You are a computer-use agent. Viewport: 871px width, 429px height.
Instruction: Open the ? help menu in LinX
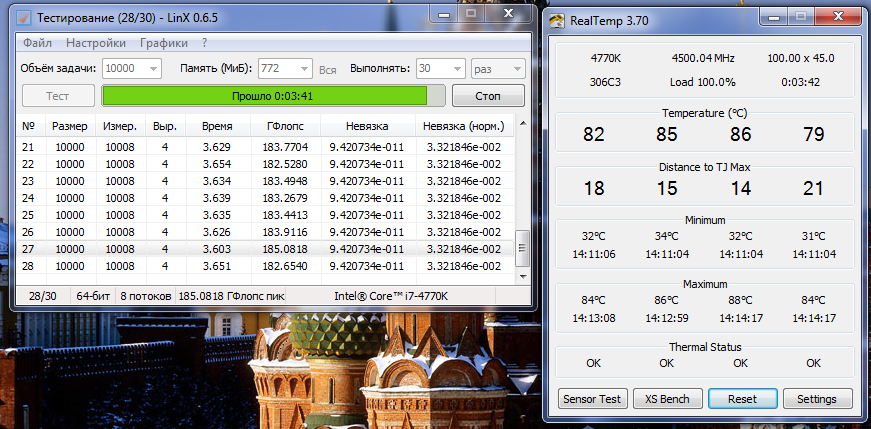pos(204,43)
